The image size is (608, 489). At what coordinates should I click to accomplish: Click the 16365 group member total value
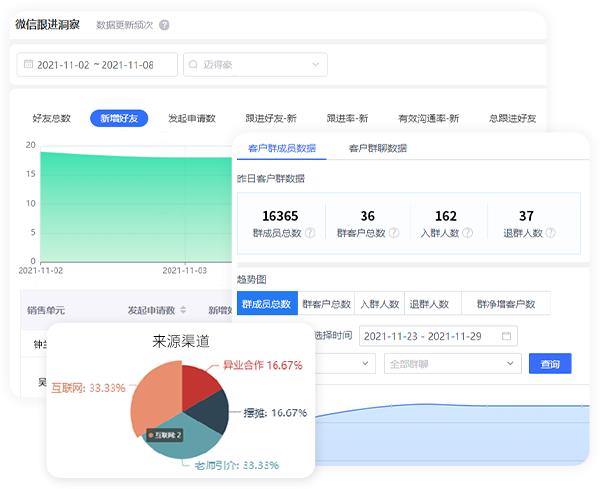[280, 216]
